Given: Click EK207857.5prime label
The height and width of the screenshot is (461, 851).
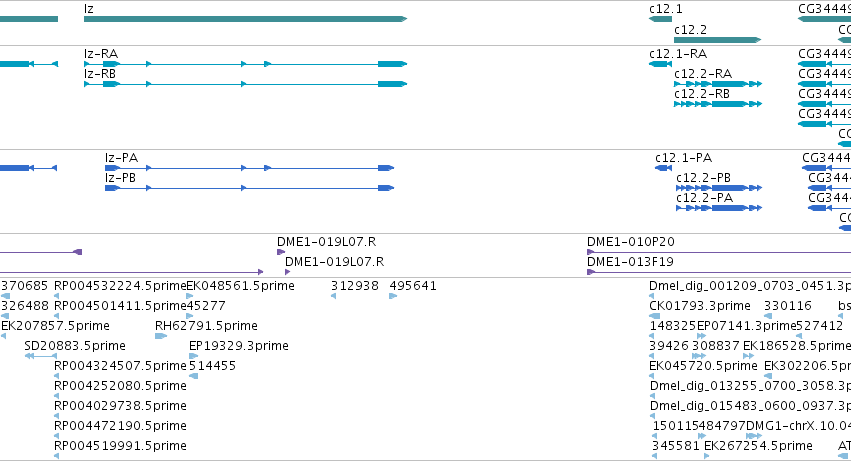Looking at the screenshot, I should (x=55, y=326).
